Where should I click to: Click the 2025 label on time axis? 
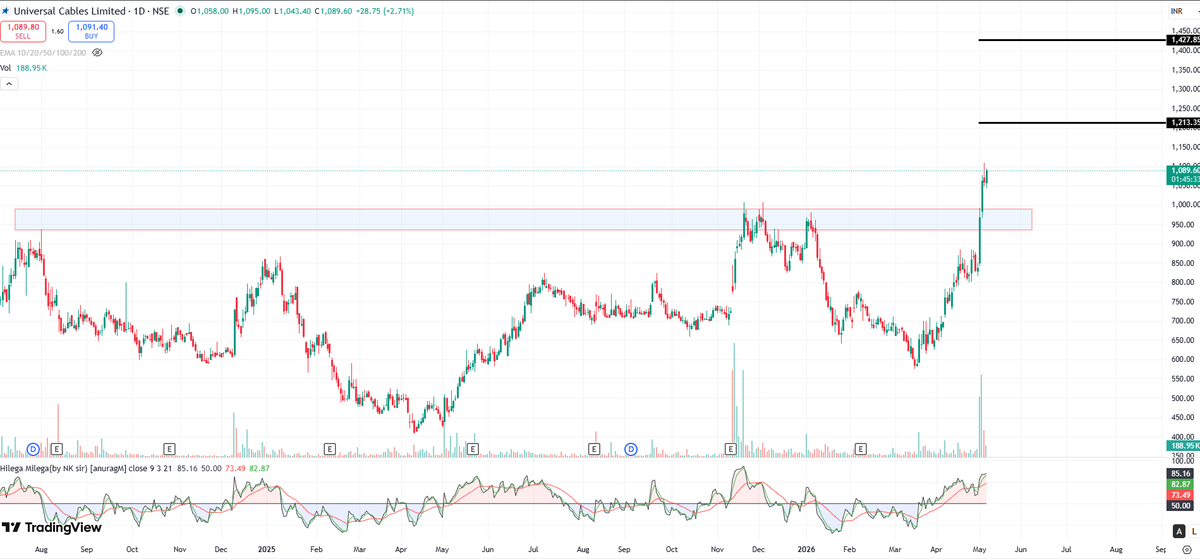pyautogui.click(x=266, y=550)
